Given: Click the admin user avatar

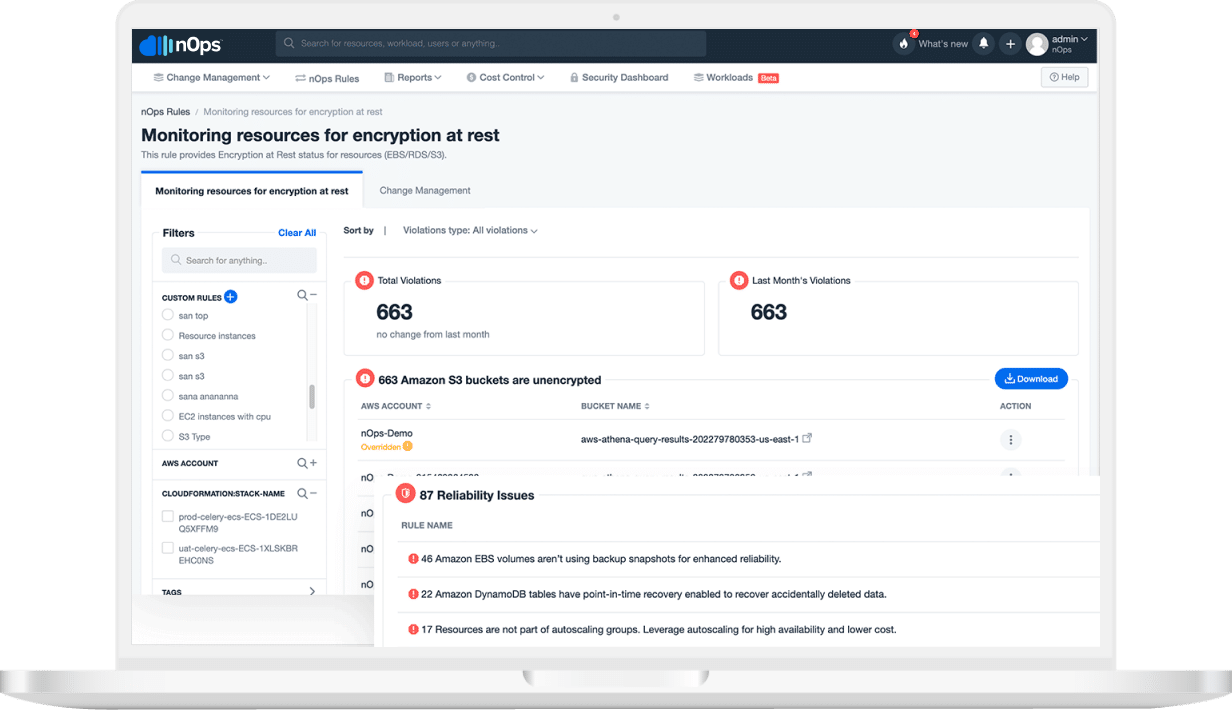Looking at the screenshot, I should click(x=1037, y=44).
